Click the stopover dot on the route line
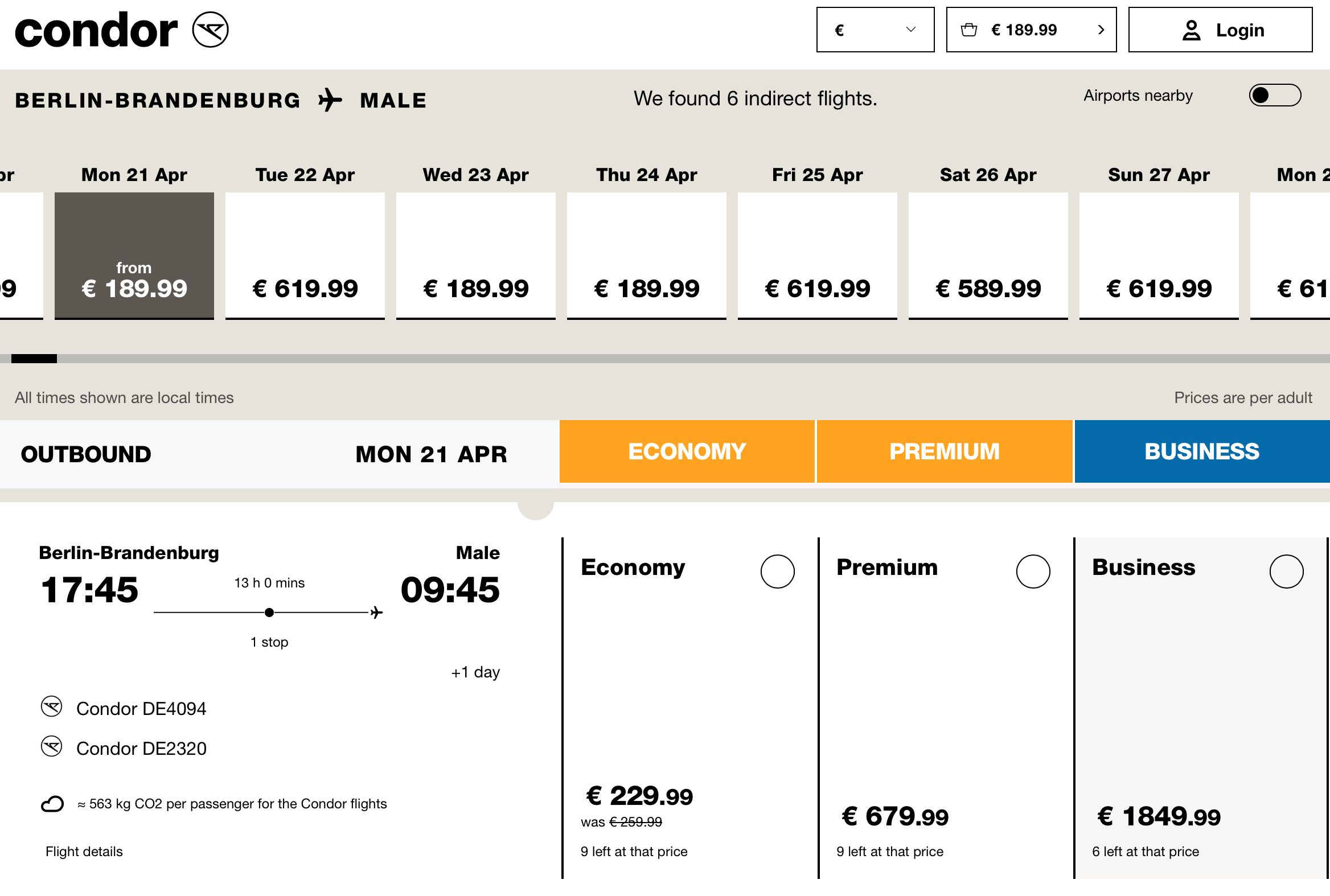Image resolution: width=1330 pixels, height=896 pixels. coord(269,613)
